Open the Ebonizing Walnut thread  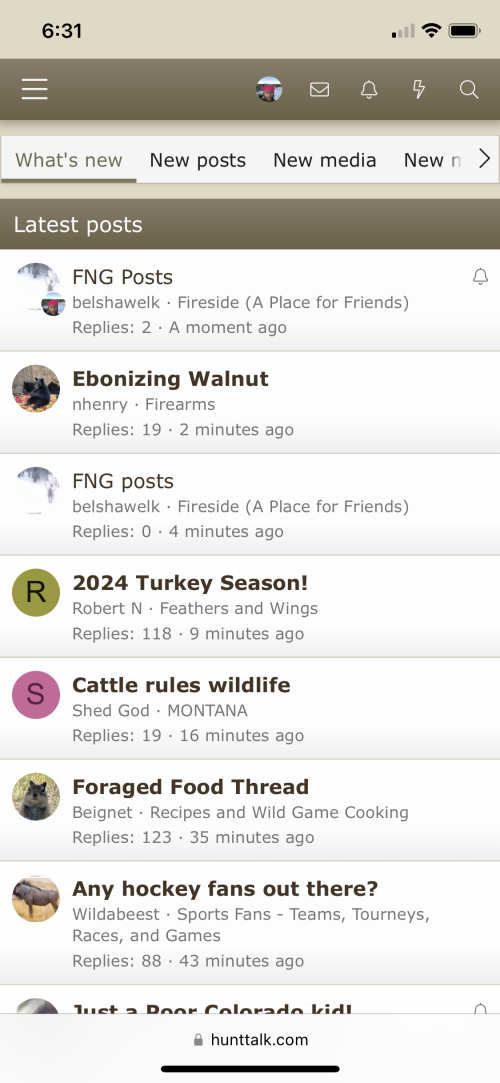171,378
